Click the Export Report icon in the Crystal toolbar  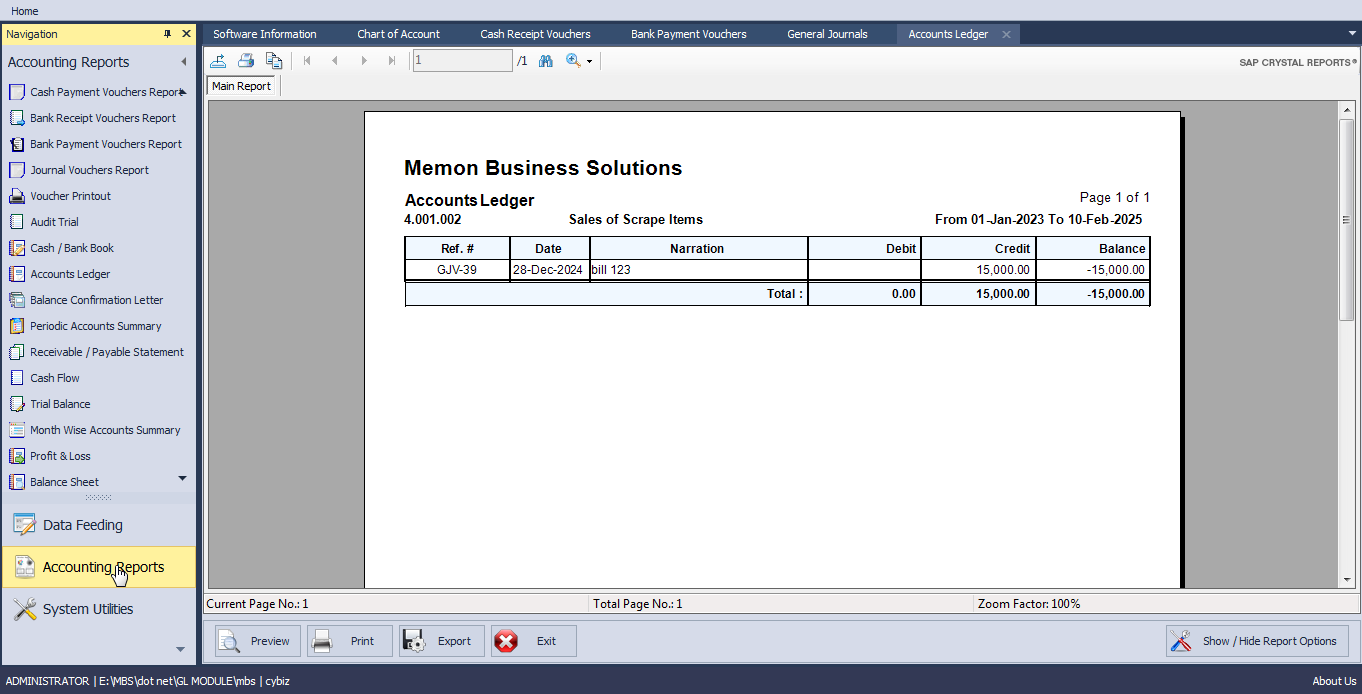coord(218,61)
